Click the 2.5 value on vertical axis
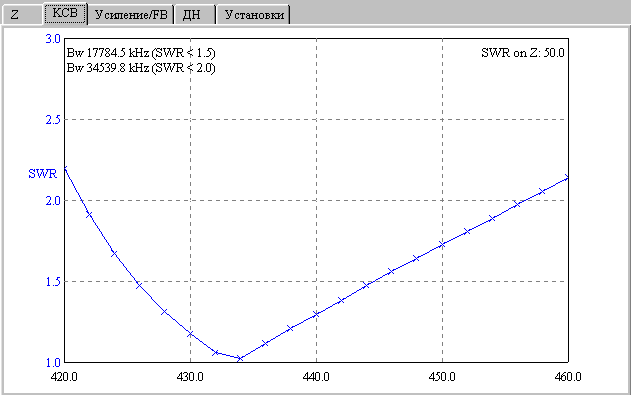This screenshot has height=395, width=631. [x=53, y=119]
